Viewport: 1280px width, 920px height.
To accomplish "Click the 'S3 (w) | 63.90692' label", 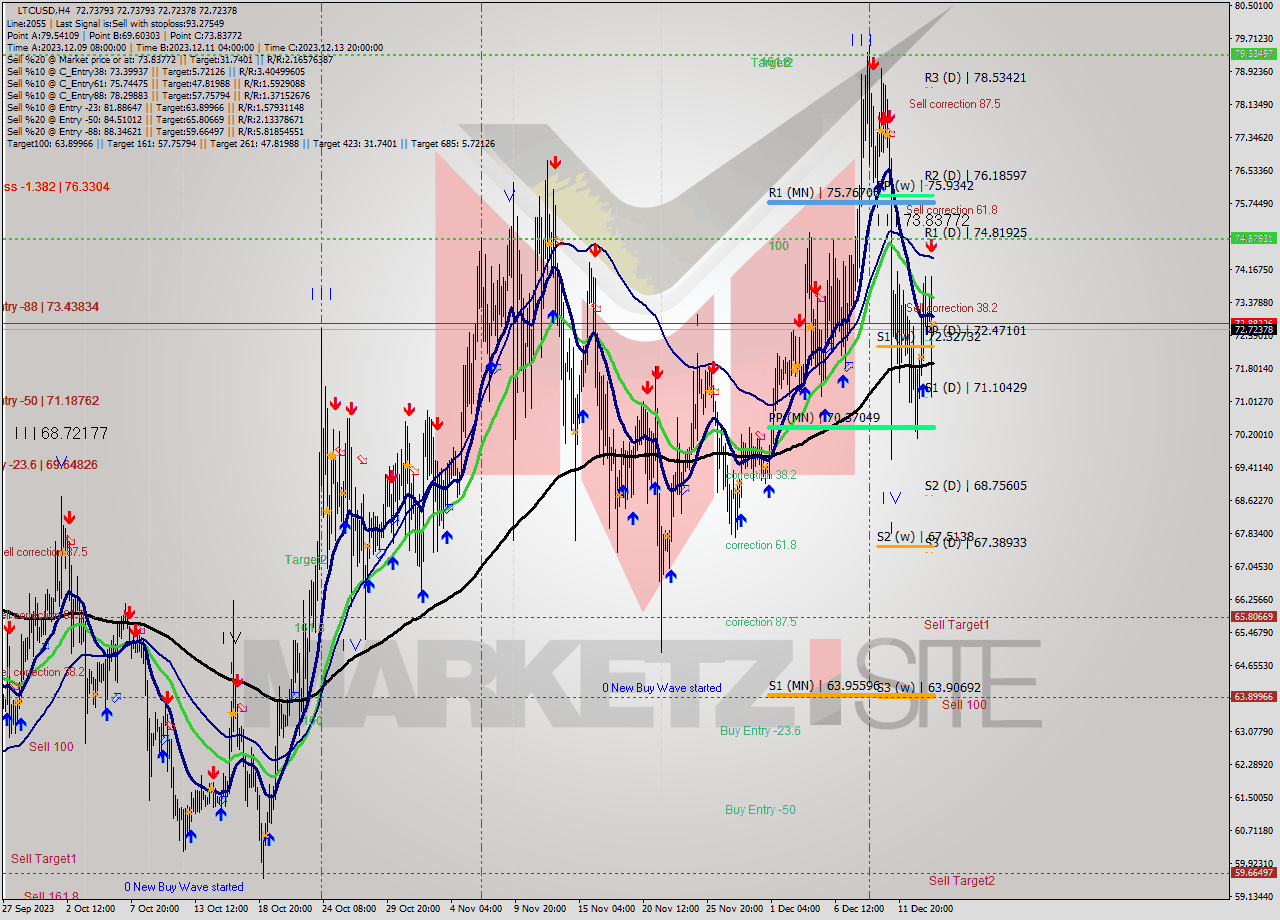I will tap(928, 687).
